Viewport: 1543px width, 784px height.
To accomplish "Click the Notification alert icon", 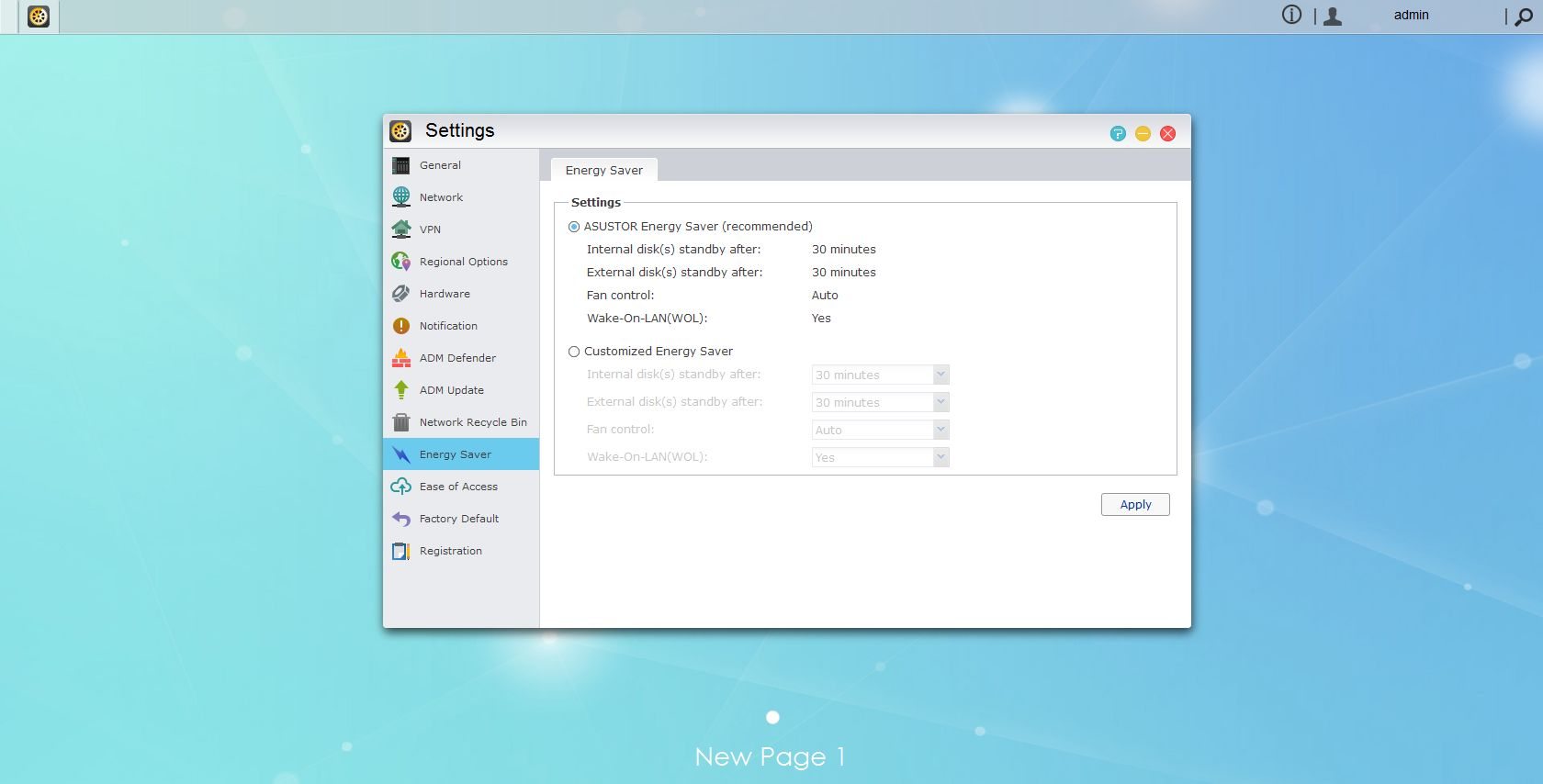I will [401, 326].
